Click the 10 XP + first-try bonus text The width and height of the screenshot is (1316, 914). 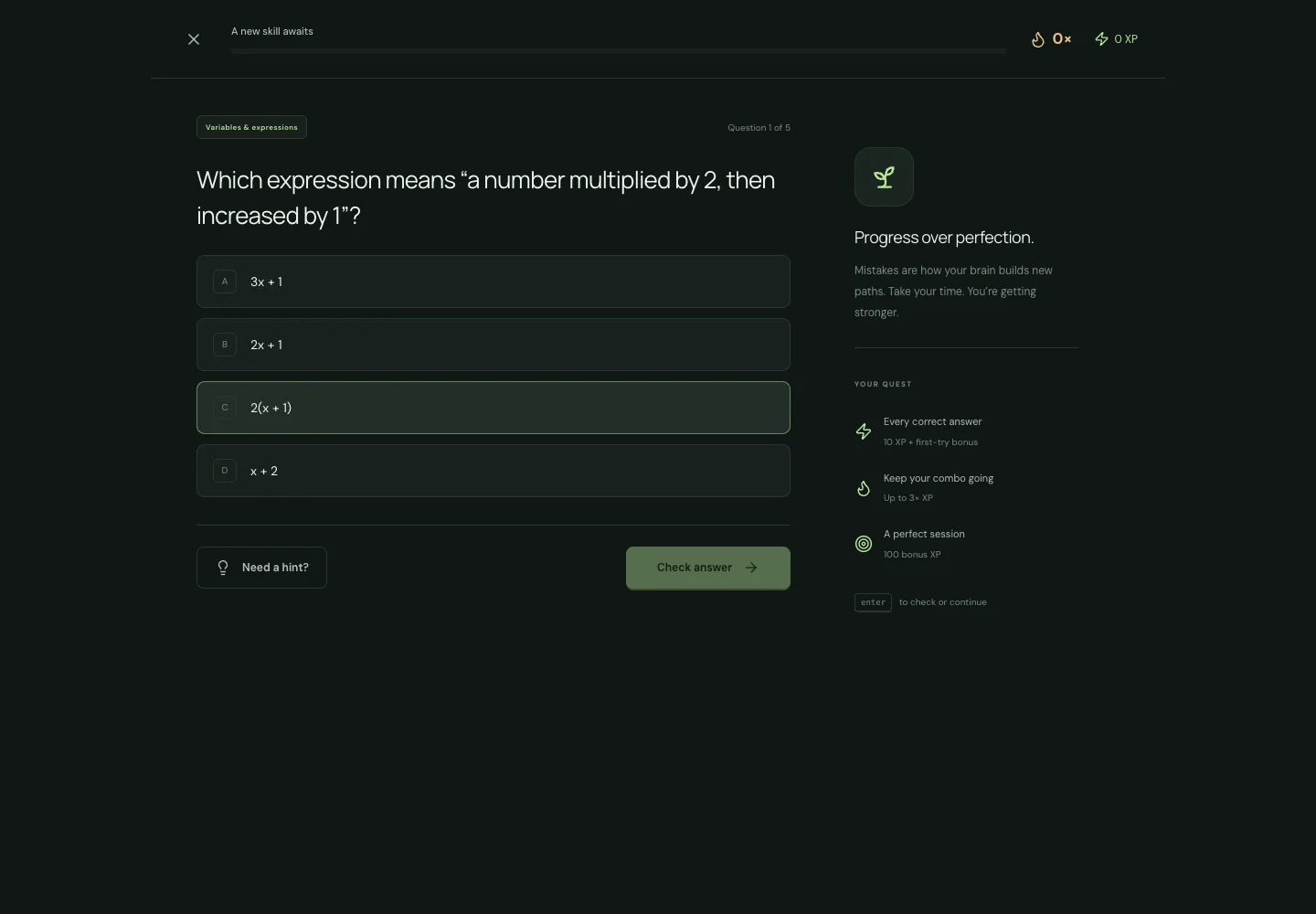[x=930, y=442]
